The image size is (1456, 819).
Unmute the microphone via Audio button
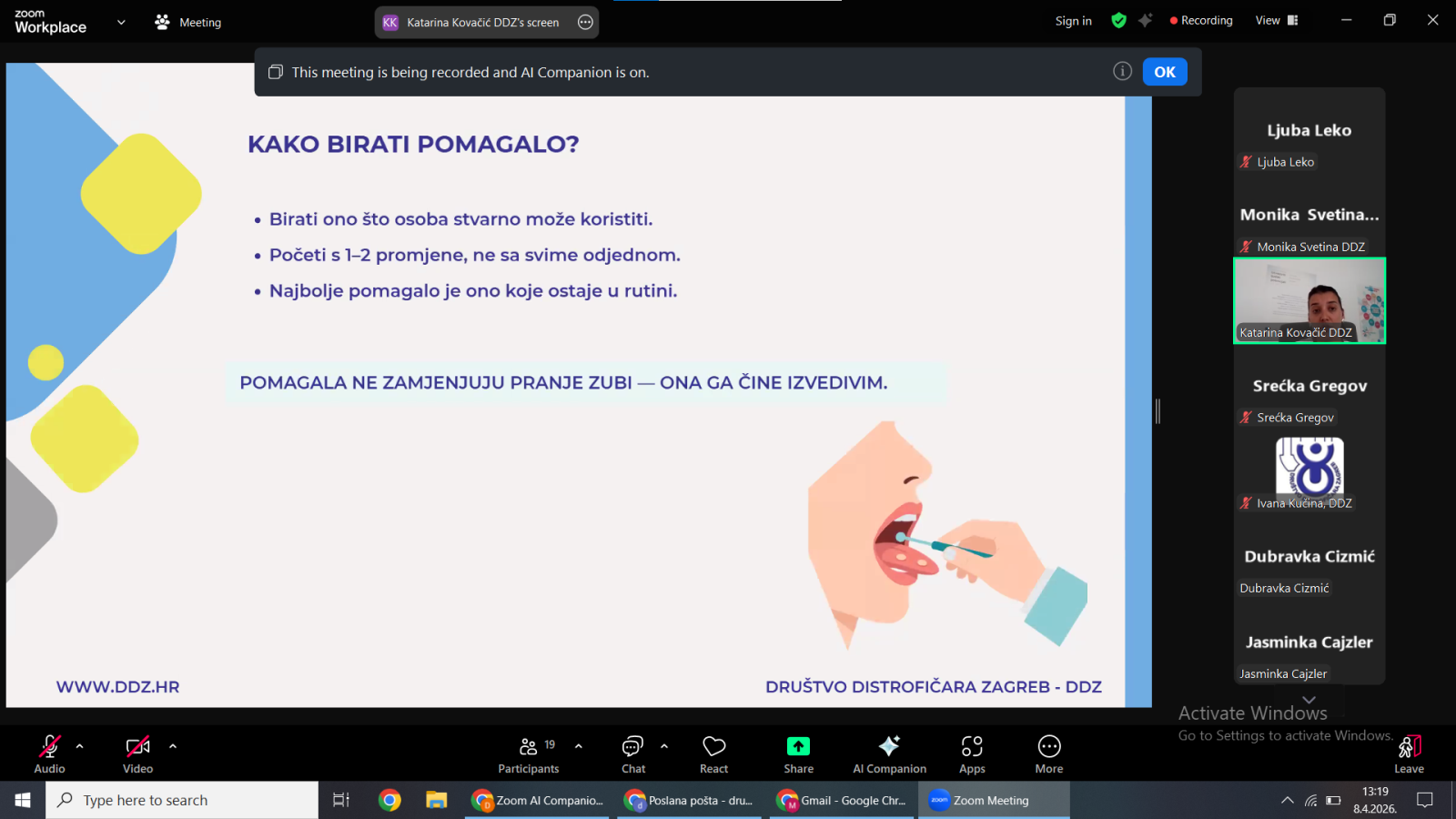pos(50,754)
